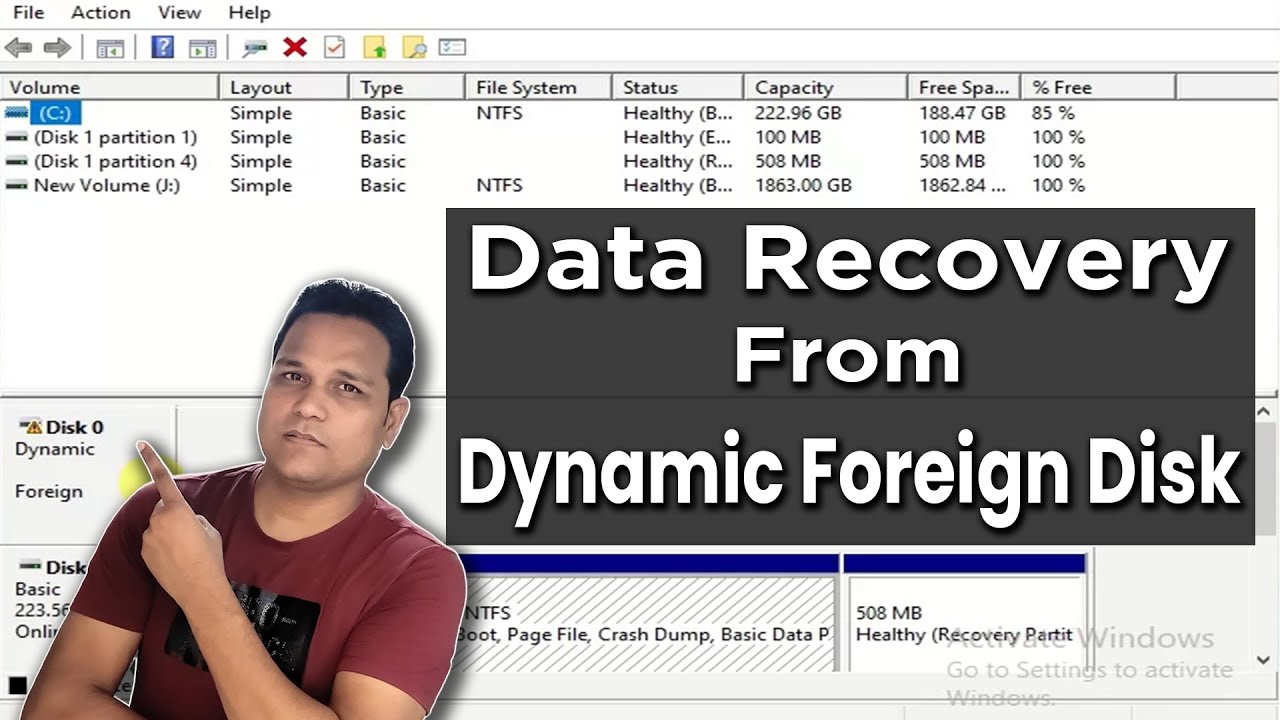Click the 85 % free cell
Viewport: 1280px width, 720px height.
pos(1053,113)
